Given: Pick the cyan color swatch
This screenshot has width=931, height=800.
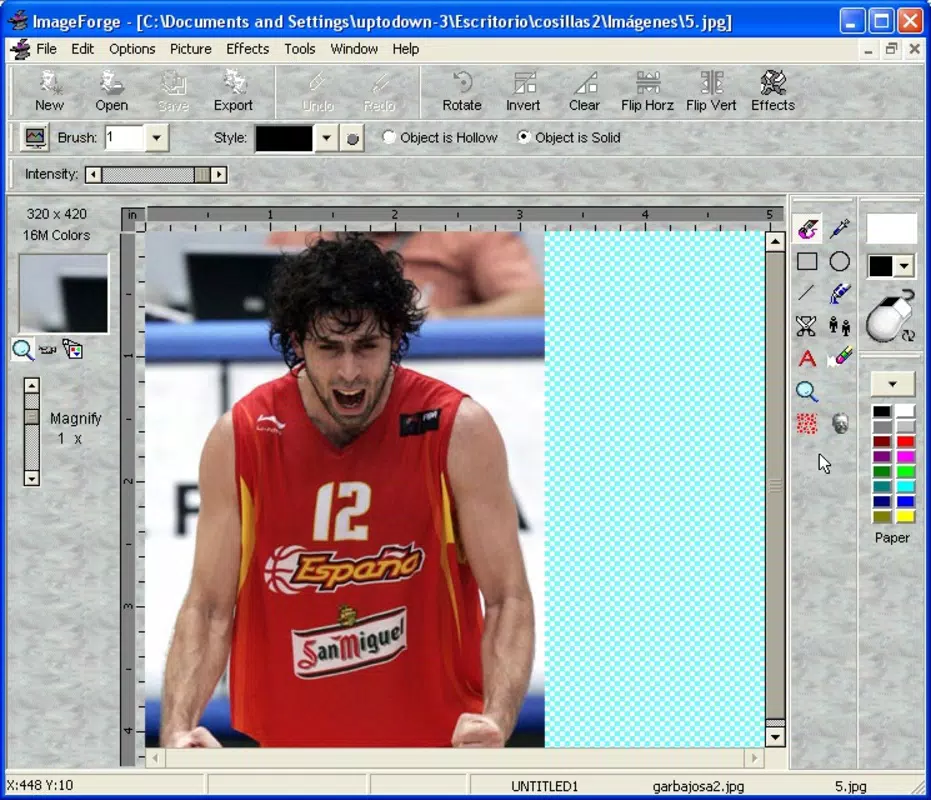Looking at the screenshot, I should 905,486.
